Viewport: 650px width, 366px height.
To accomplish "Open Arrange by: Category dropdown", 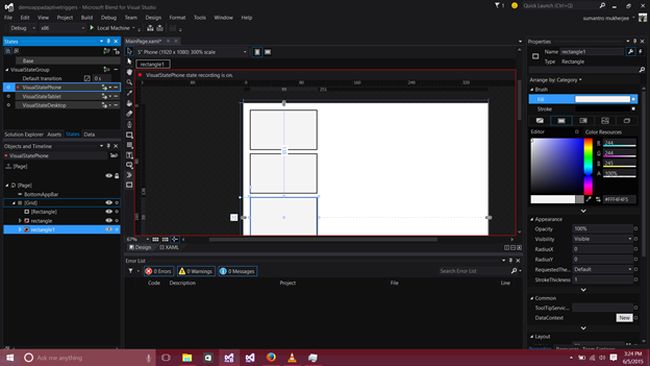I will click(555, 80).
